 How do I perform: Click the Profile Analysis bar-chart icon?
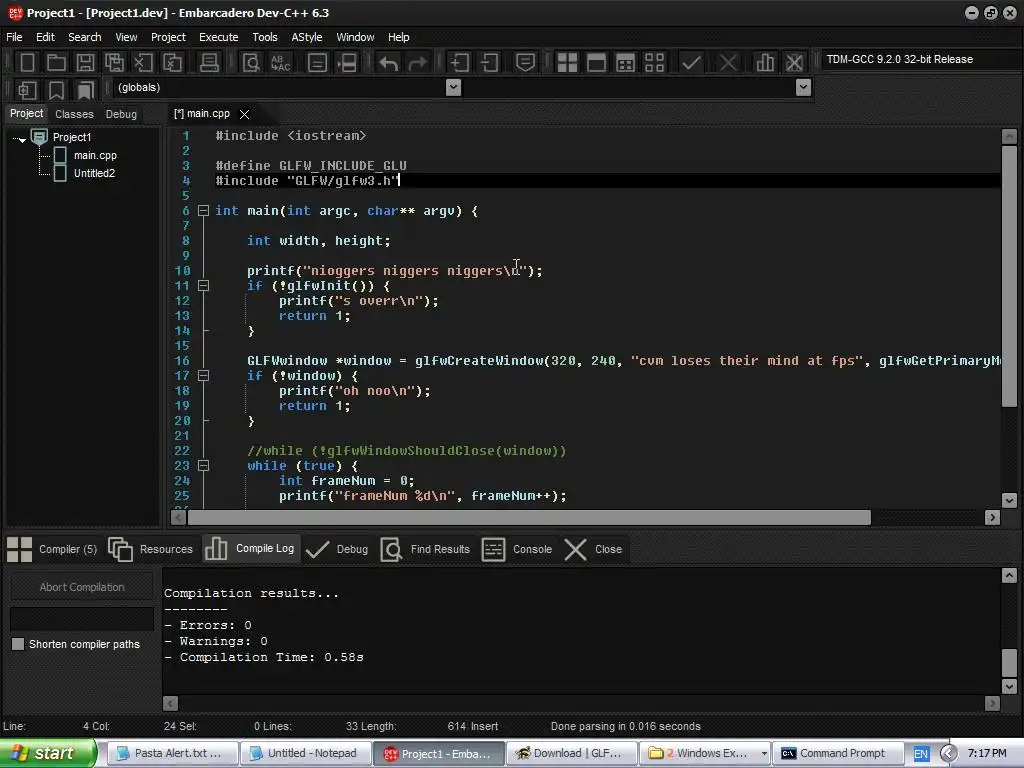click(x=765, y=63)
